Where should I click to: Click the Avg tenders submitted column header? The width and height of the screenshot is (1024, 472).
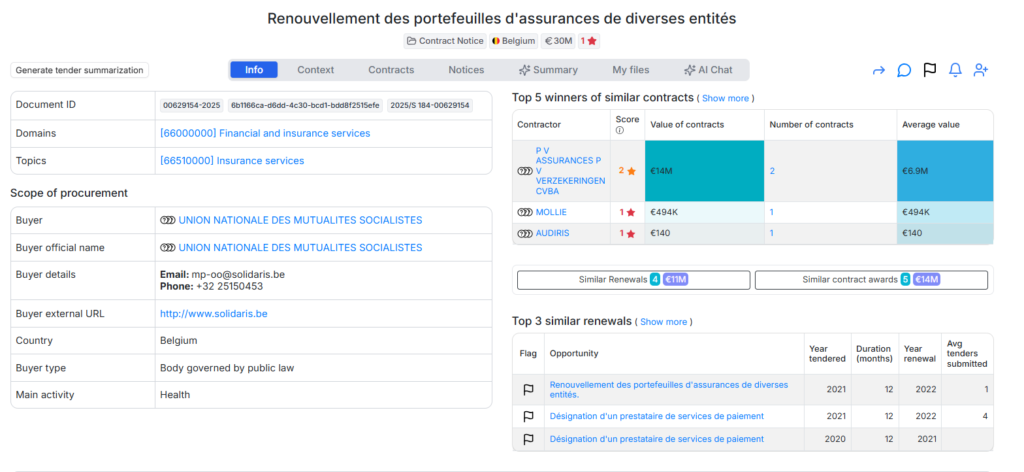click(967, 353)
